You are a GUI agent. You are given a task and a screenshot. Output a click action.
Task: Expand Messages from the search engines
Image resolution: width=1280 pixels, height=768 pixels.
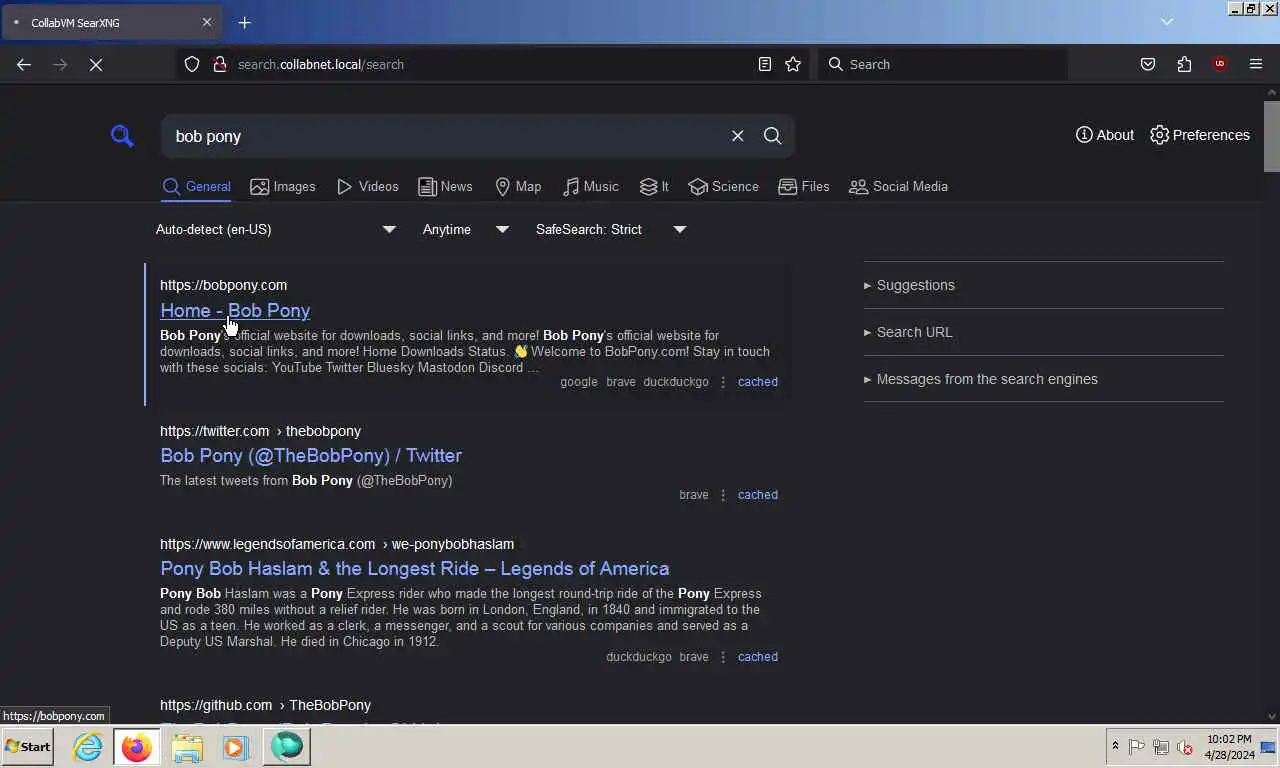coord(981,379)
